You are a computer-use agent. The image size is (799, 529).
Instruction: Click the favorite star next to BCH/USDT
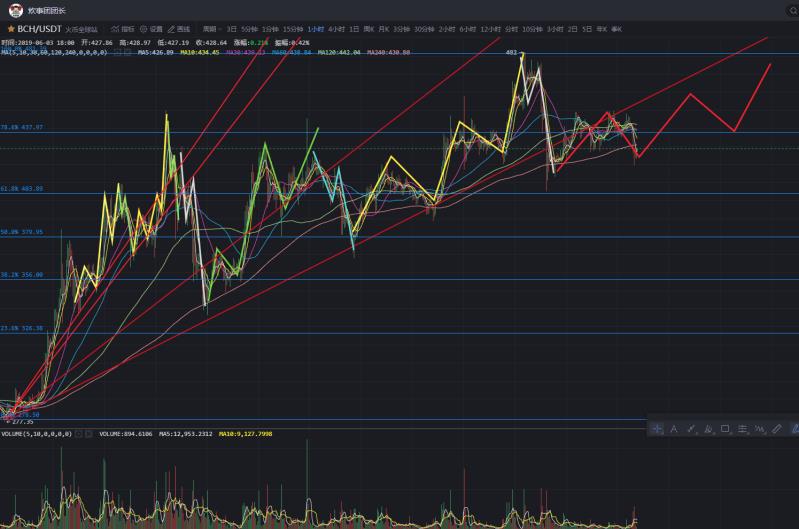(x=11, y=29)
